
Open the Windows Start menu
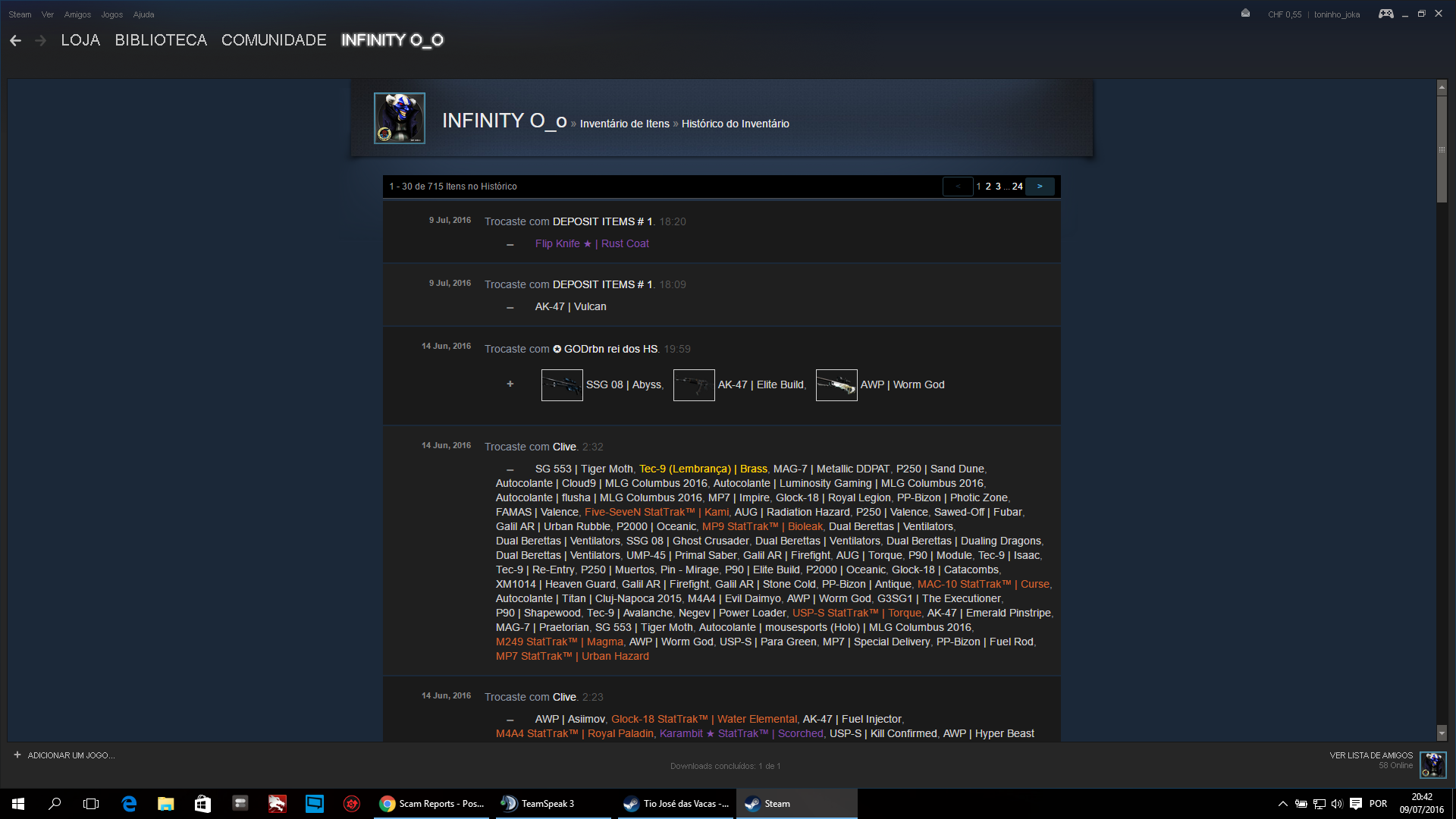tap(18, 804)
